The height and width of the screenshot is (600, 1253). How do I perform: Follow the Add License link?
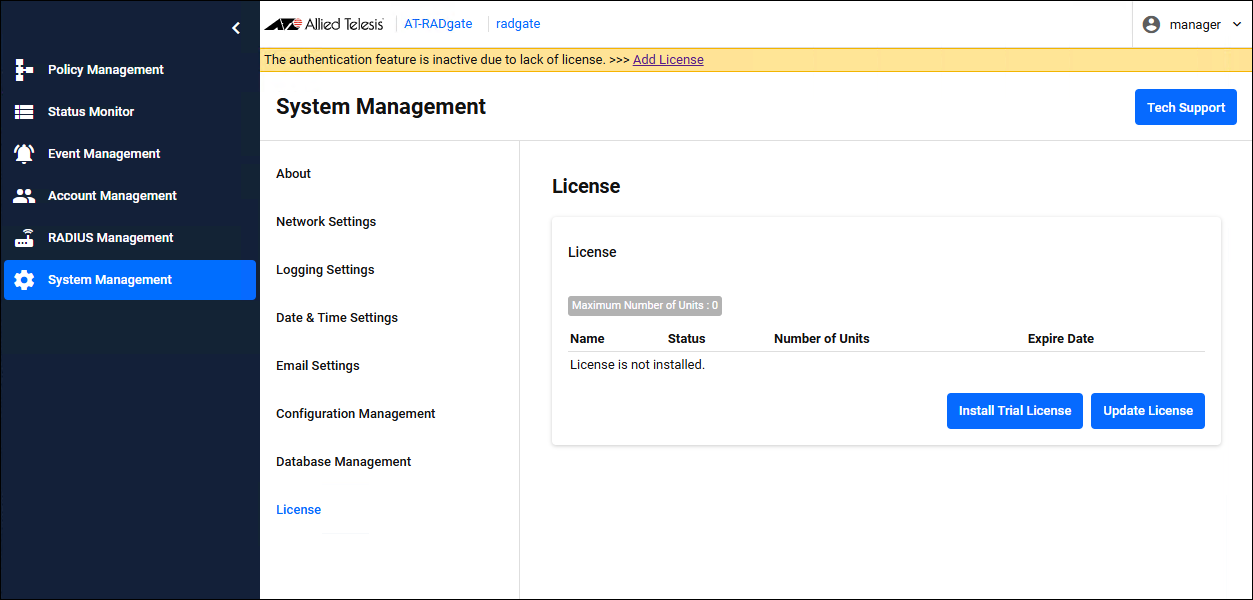point(668,60)
